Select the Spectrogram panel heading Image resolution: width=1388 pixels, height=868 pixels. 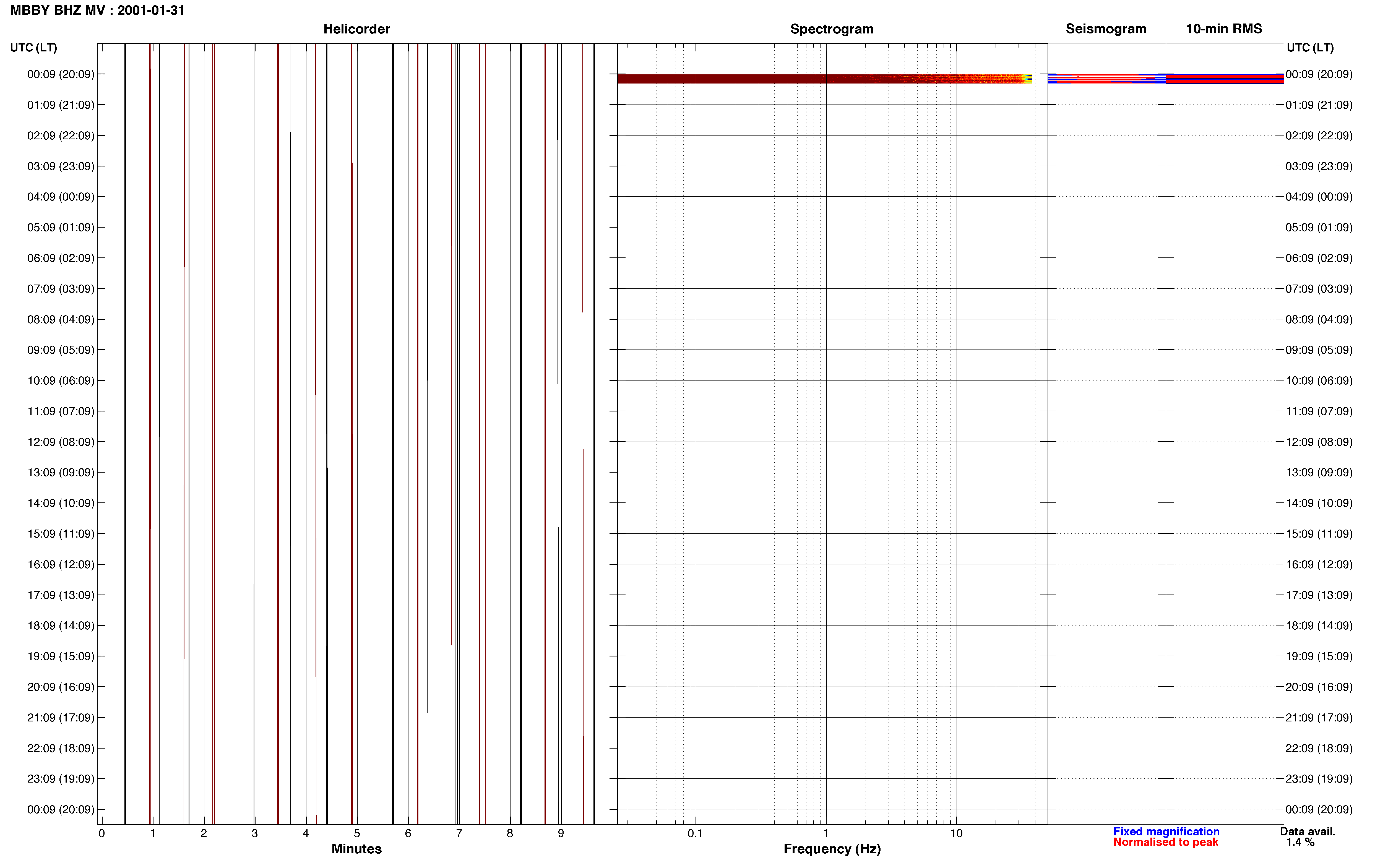click(832, 29)
